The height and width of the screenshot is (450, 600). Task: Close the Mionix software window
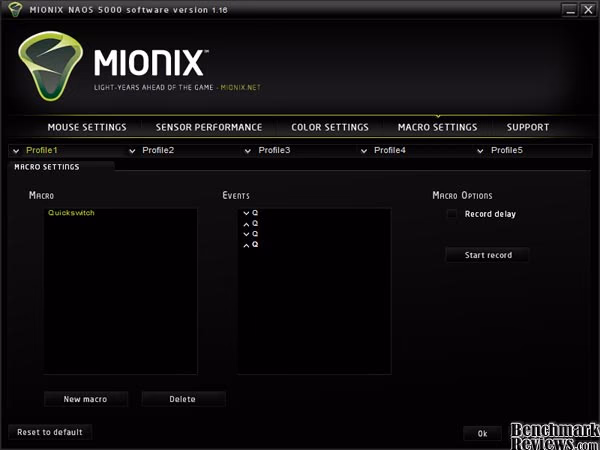click(x=588, y=10)
